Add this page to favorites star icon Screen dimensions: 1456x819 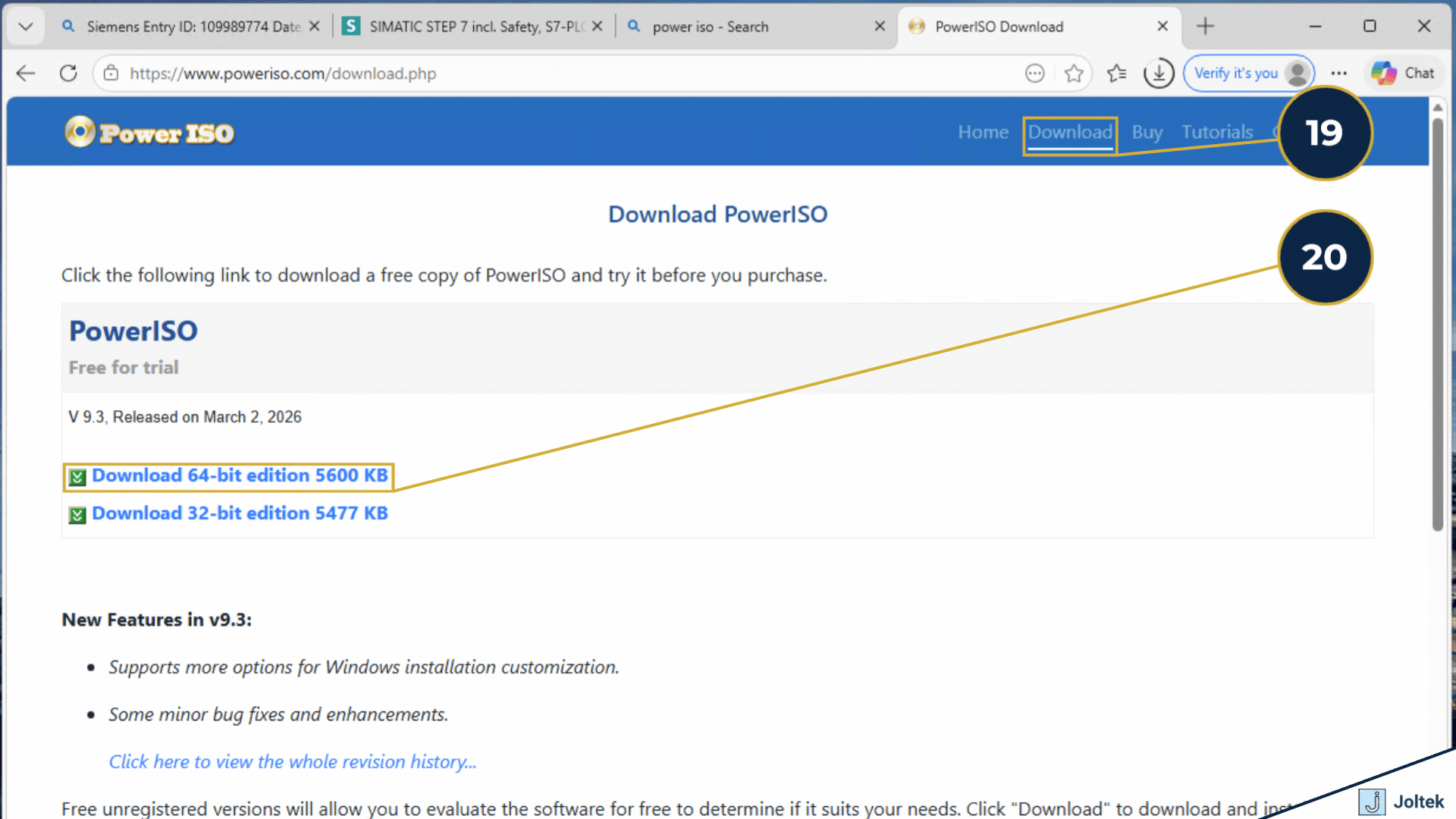point(1074,73)
